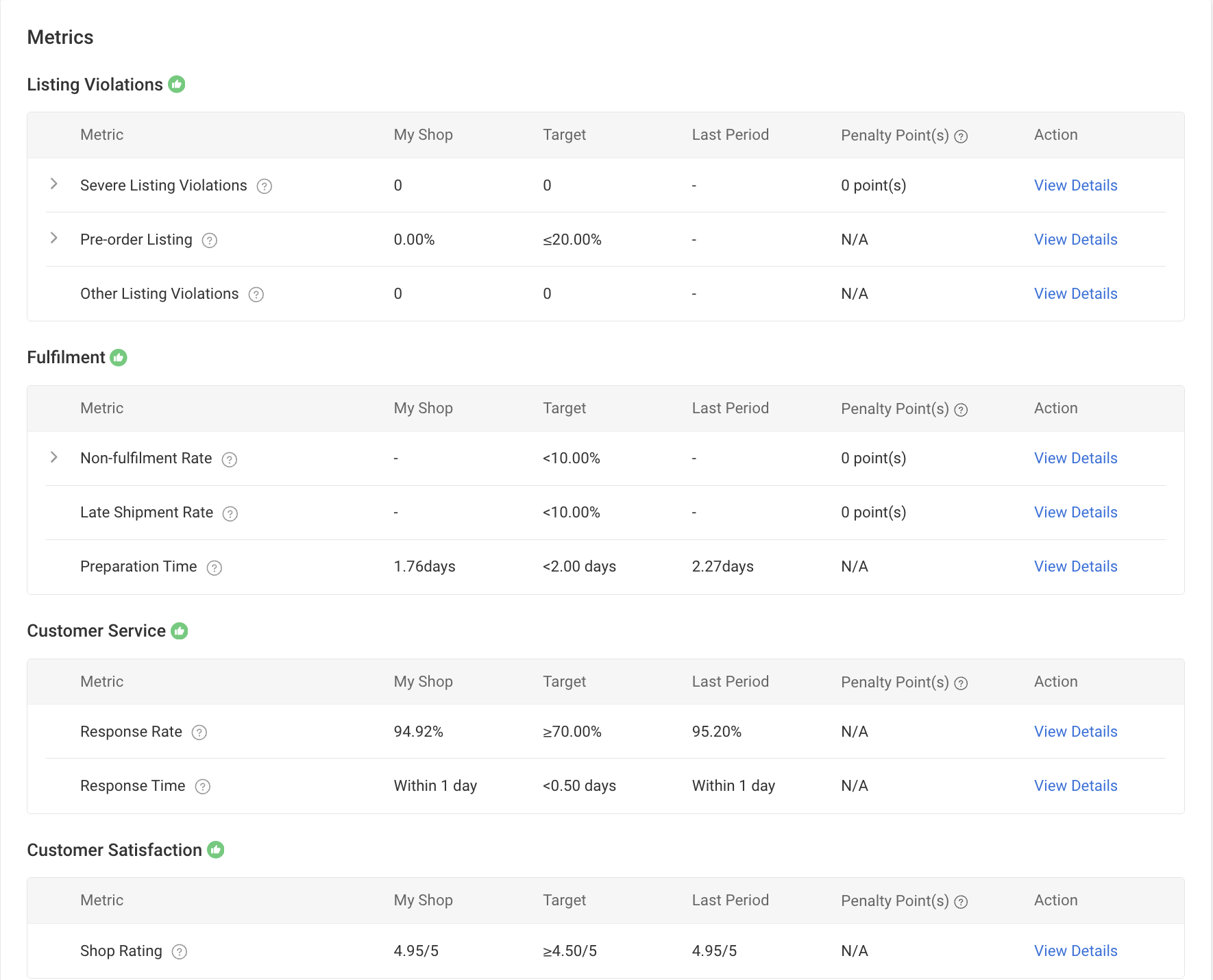Open View Details for Preparation Time
The width and height of the screenshot is (1213, 980).
[x=1075, y=566]
